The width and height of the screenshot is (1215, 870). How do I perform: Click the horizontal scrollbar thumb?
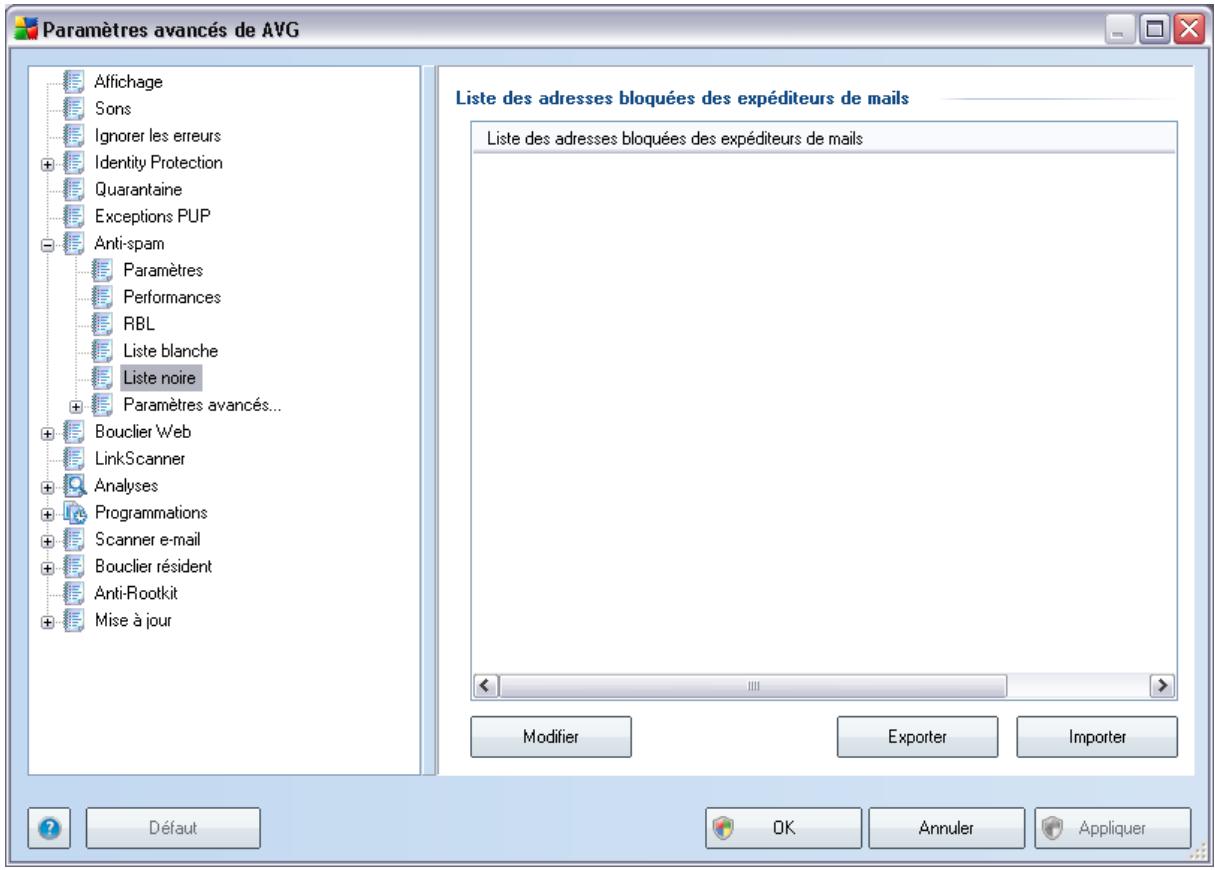[754, 685]
